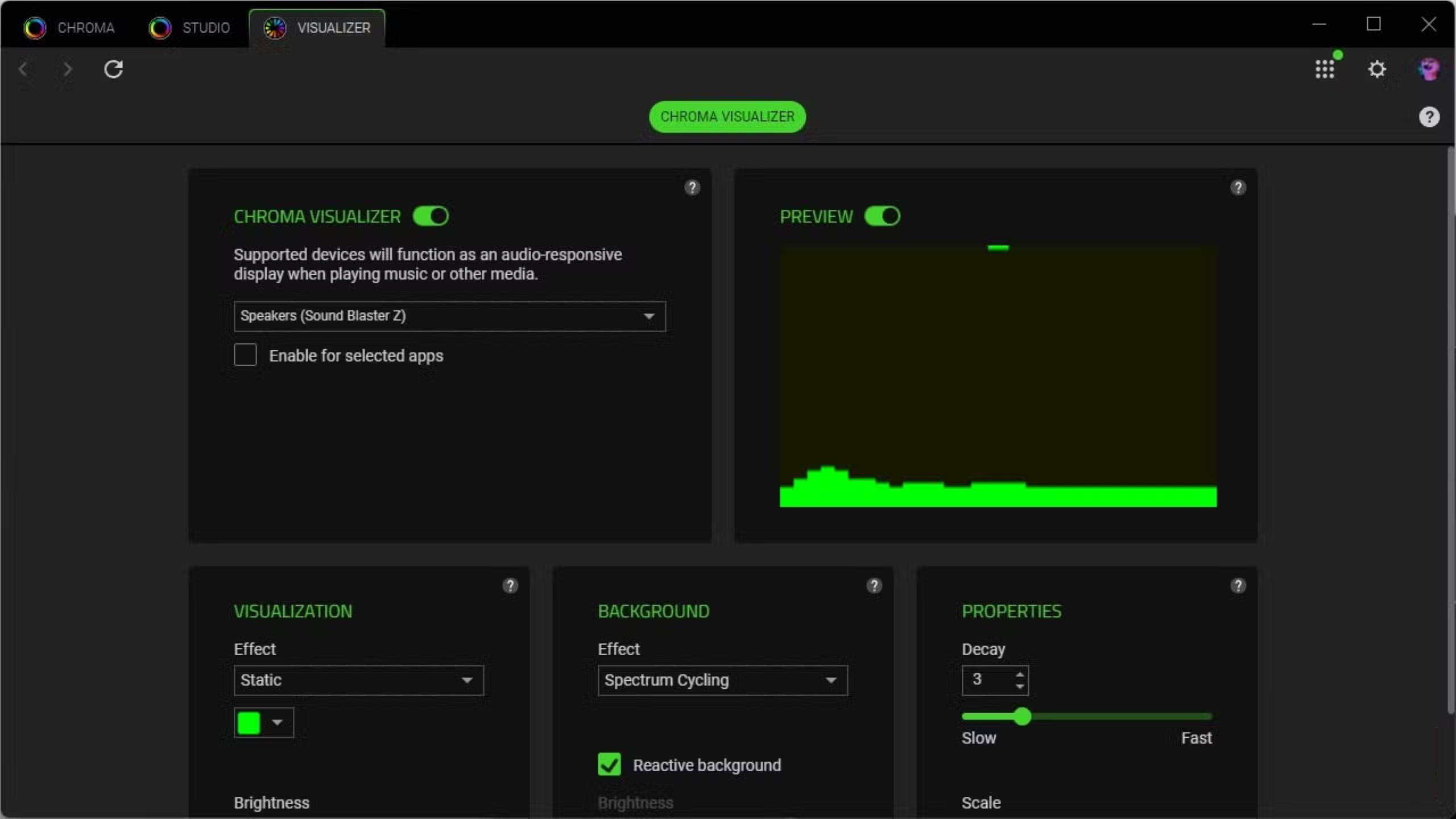Image resolution: width=1456 pixels, height=819 pixels.
Task: Click the user profile avatar
Action: (x=1428, y=69)
